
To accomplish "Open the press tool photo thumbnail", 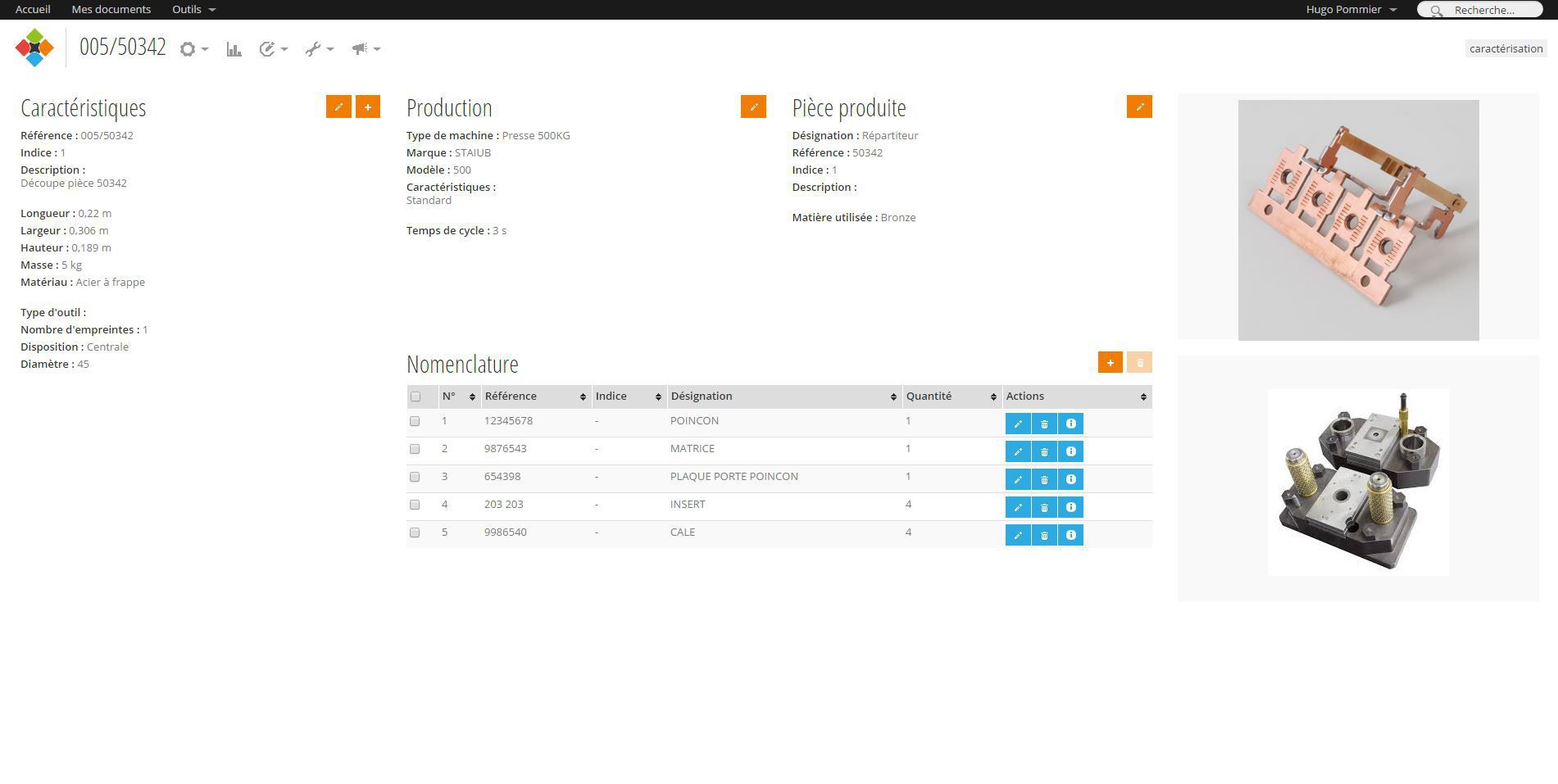I will pos(1358,482).
